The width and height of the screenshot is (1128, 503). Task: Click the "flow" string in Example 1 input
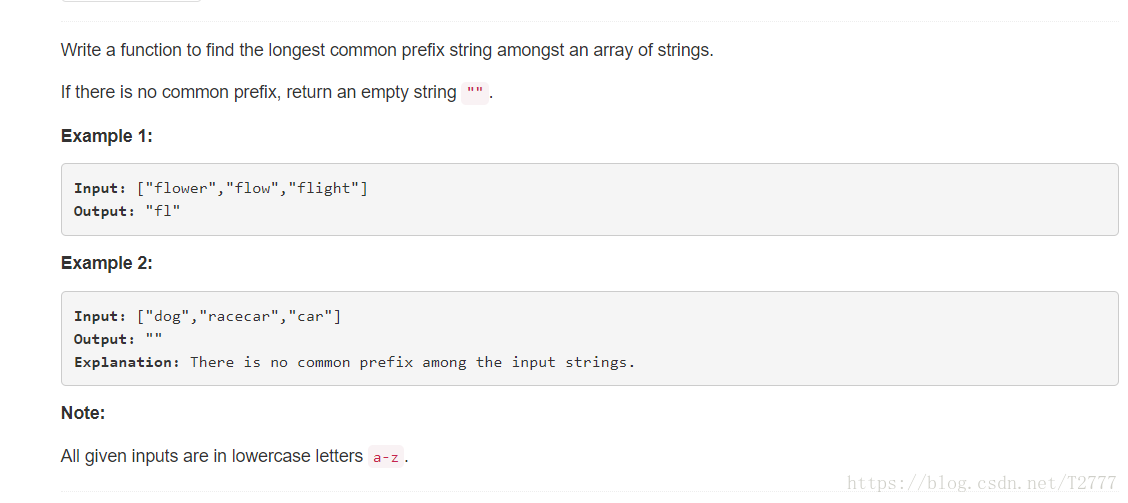253,189
